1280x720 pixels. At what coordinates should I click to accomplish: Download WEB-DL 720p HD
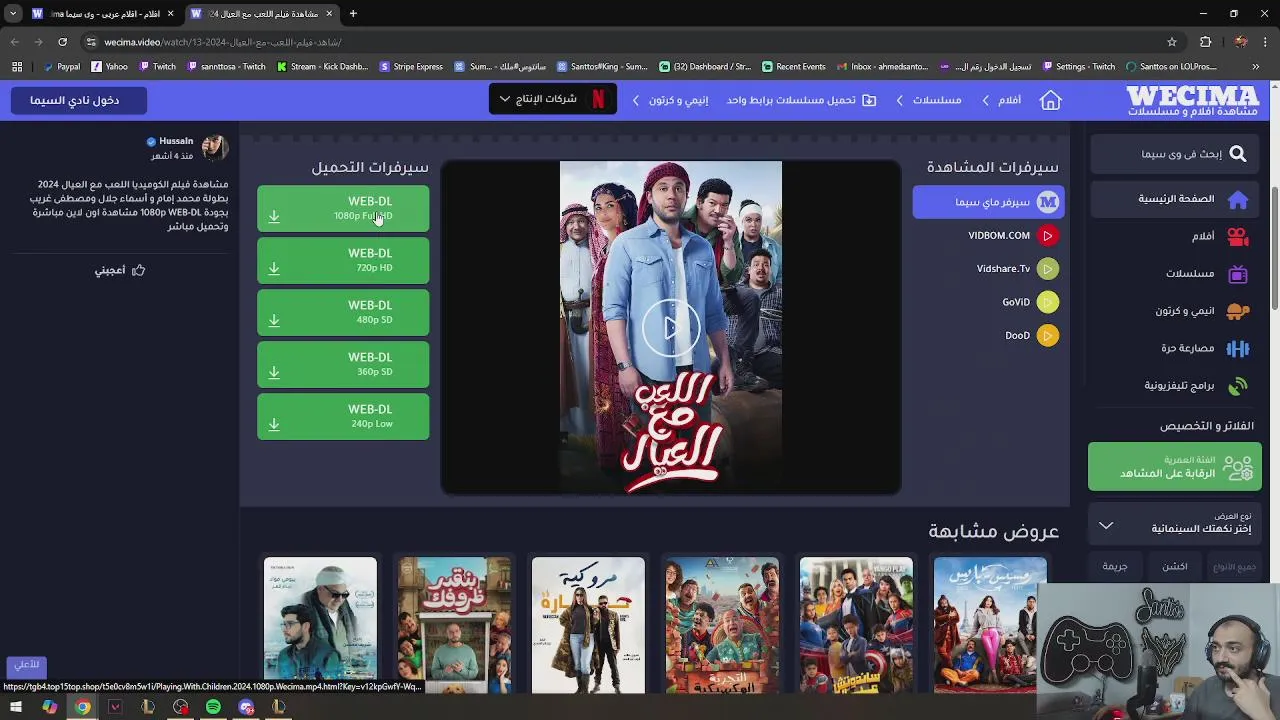343,260
